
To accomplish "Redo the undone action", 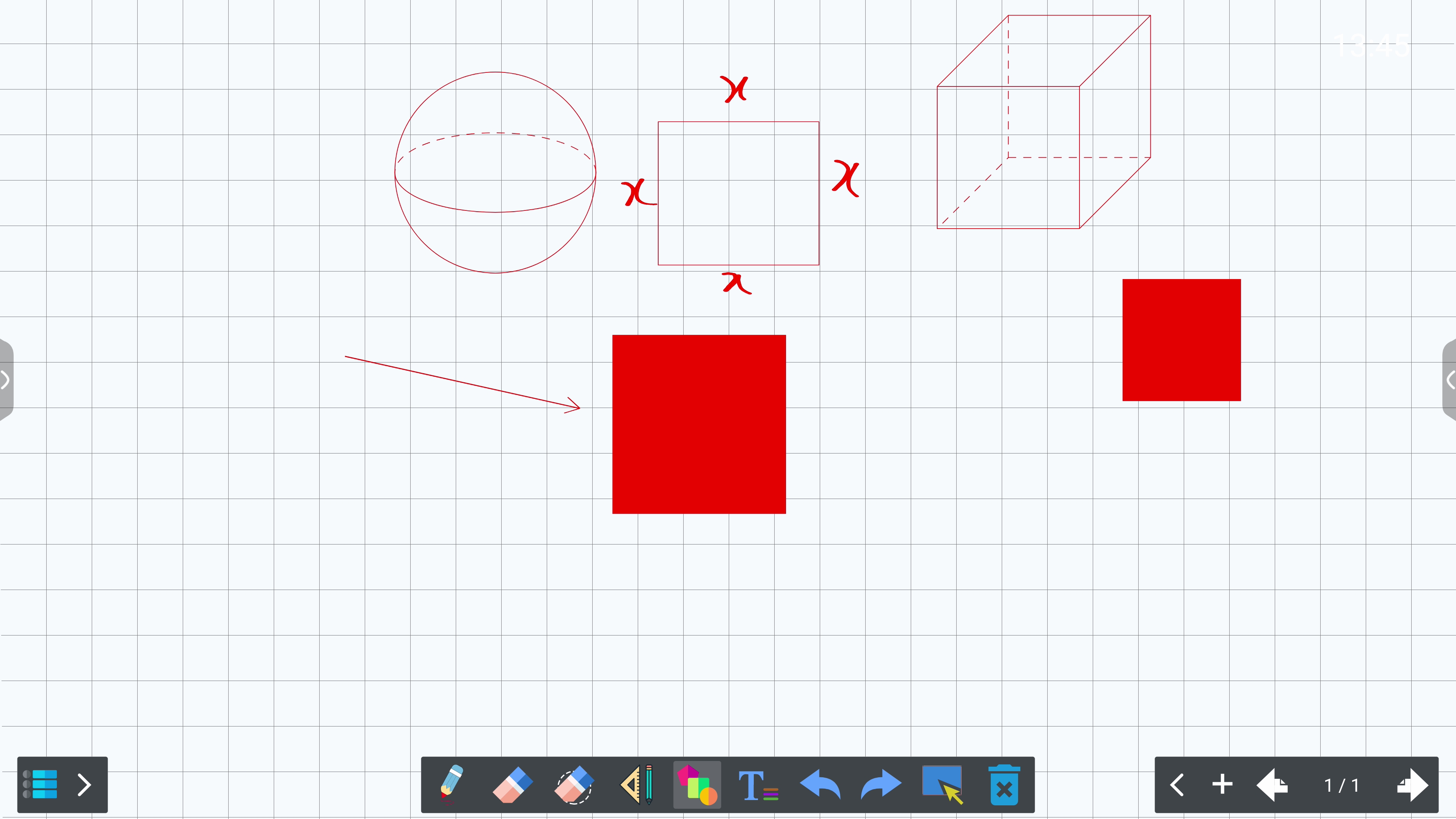I will (880, 784).
